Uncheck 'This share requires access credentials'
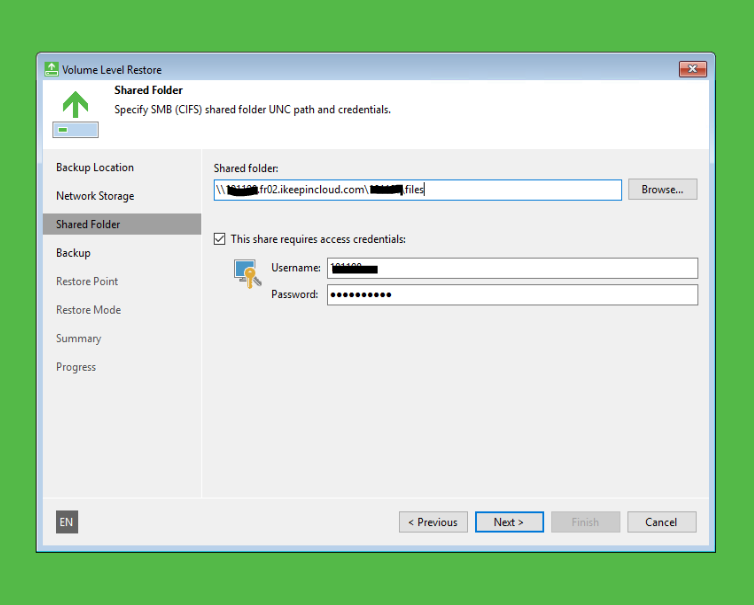Screen dimensions: 754x605 coord(219,239)
